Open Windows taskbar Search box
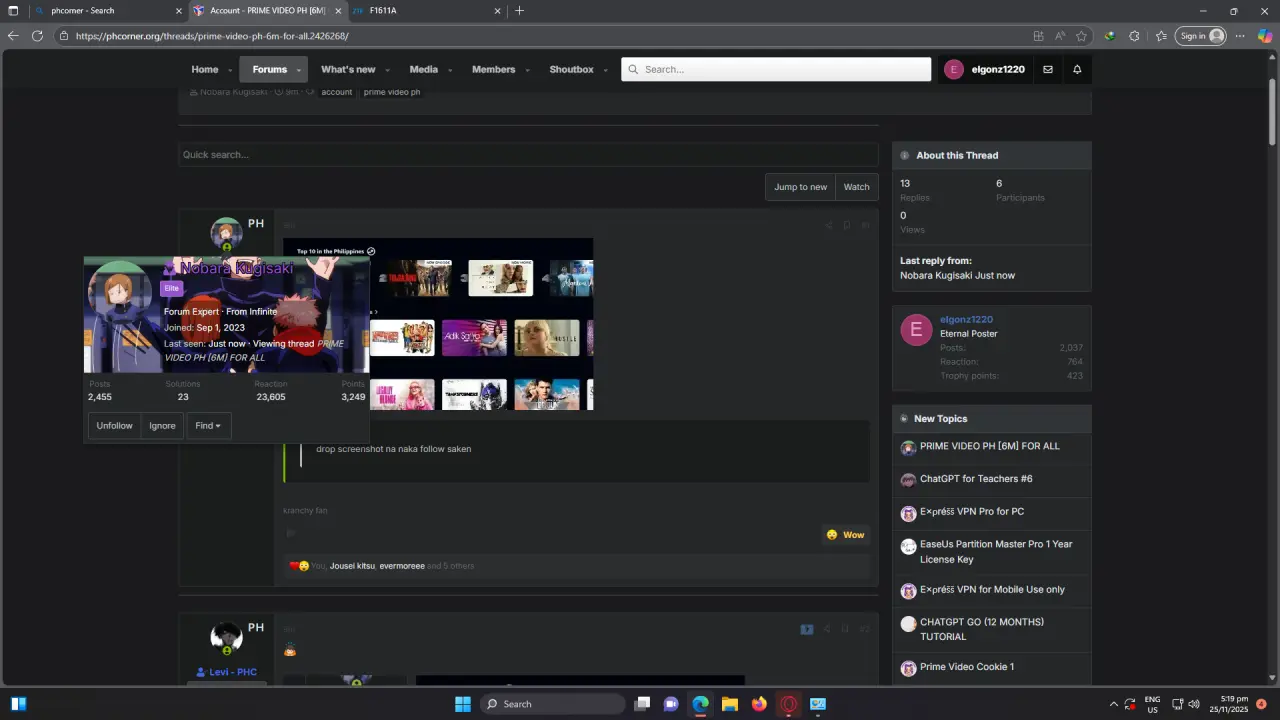 tap(553, 704)
